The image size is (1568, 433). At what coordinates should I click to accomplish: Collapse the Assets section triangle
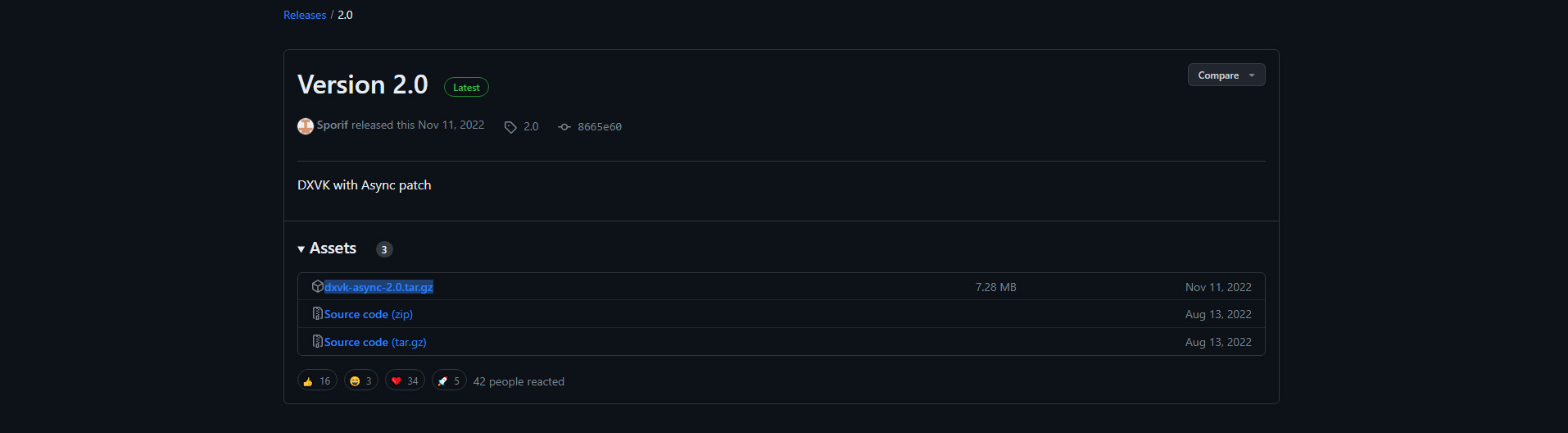301,249
